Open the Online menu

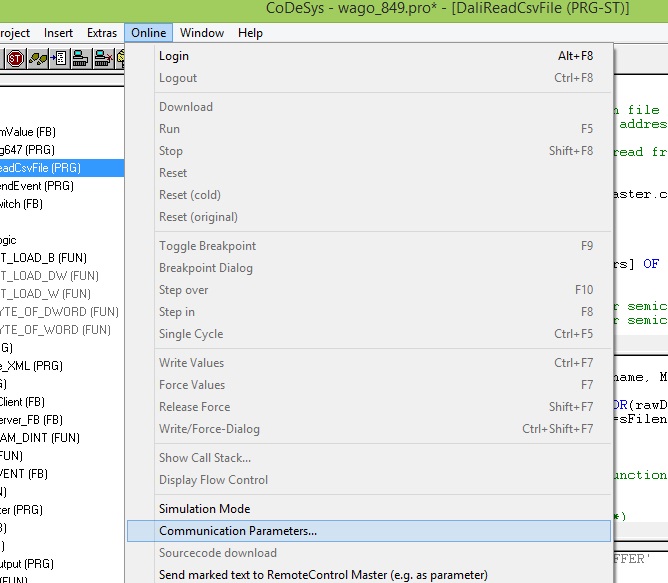tap(148, 33)
